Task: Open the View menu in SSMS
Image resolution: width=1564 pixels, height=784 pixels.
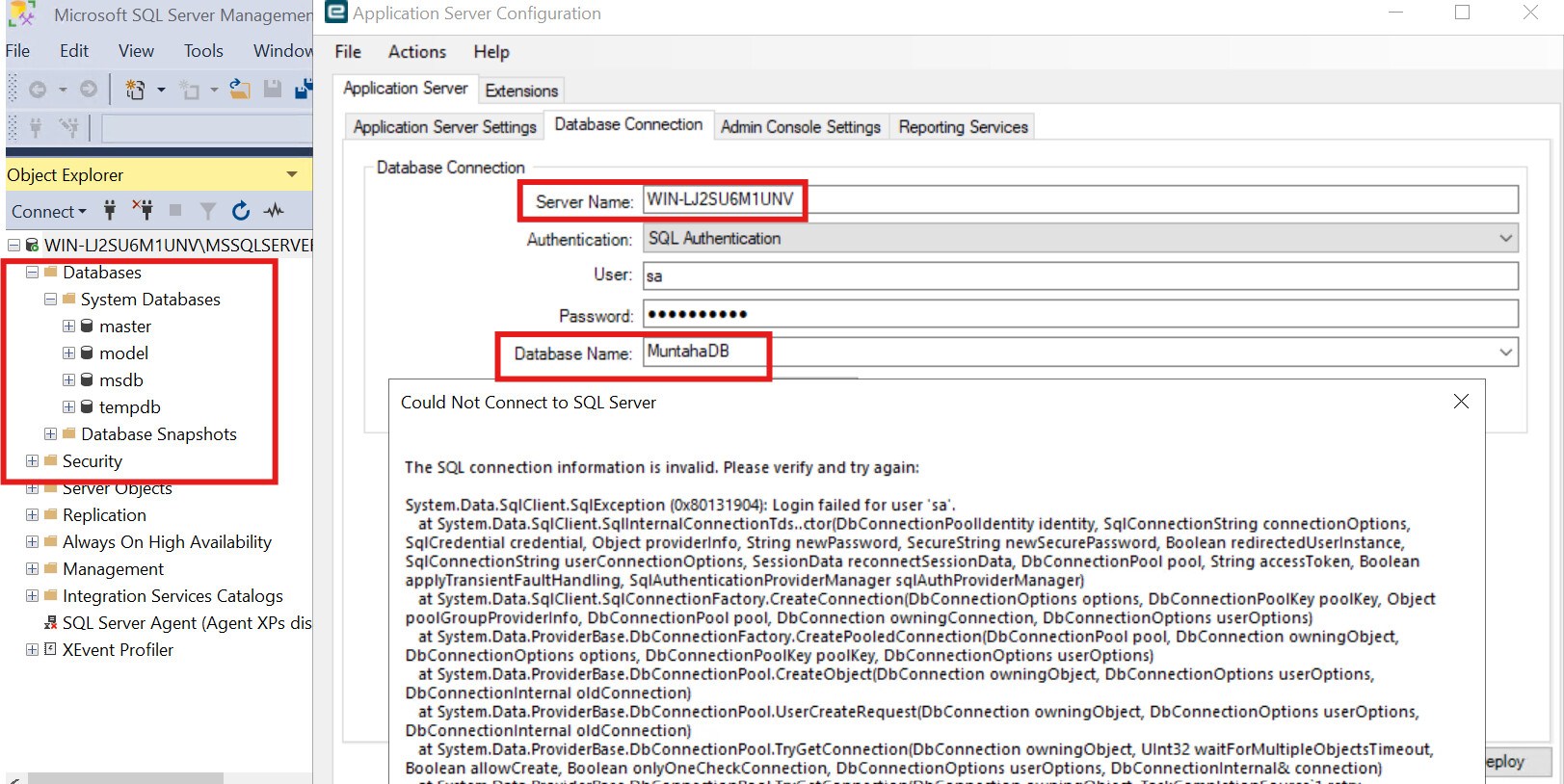Action: point(136,51)
